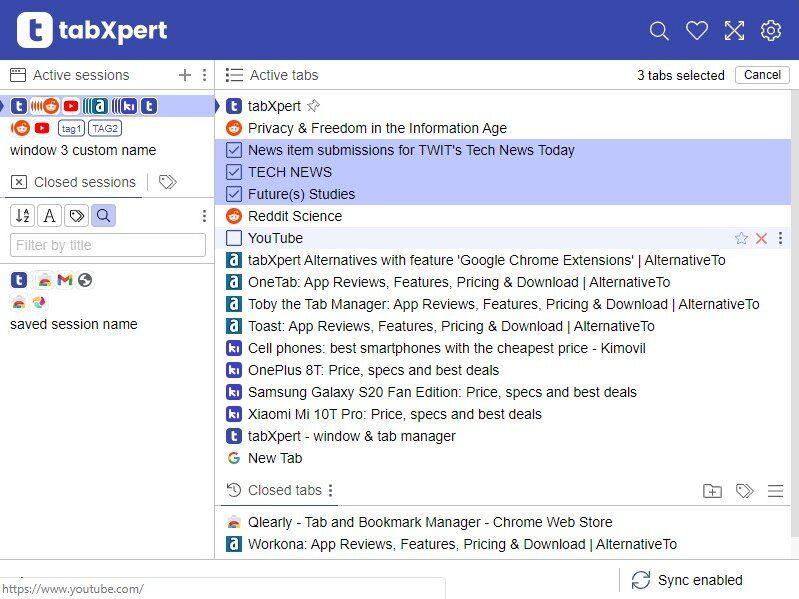Click the Reddit favicon in window 3 session

[20, 128]
